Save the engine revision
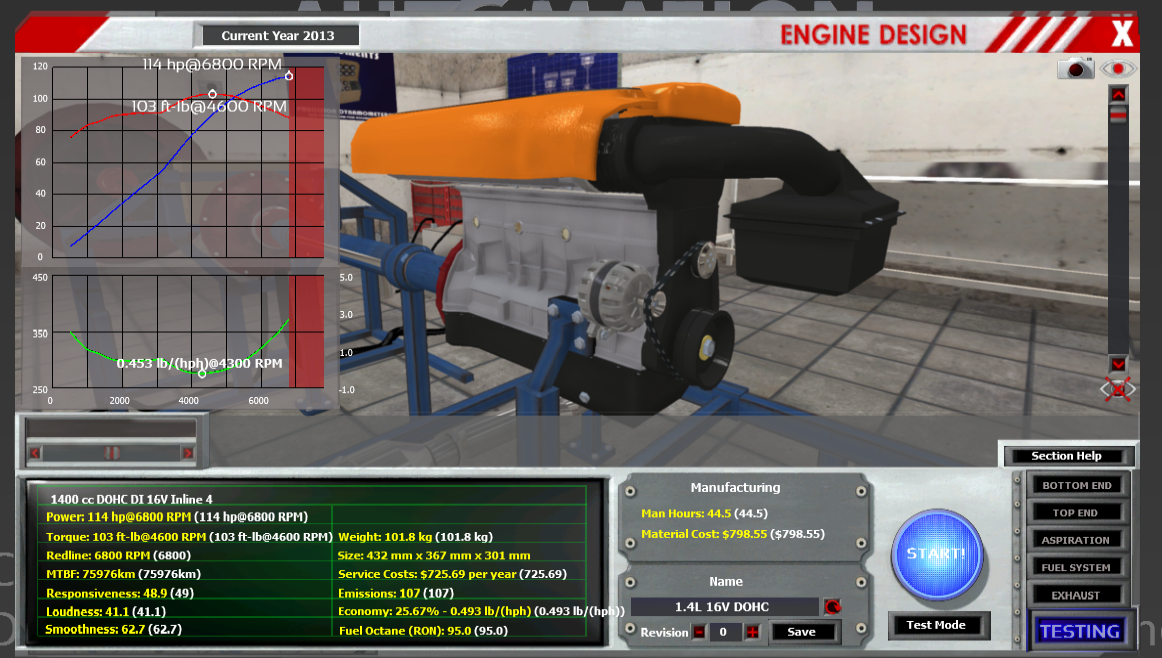Image resolution: width=1162 pixels, height=658 pixels. 802,632
